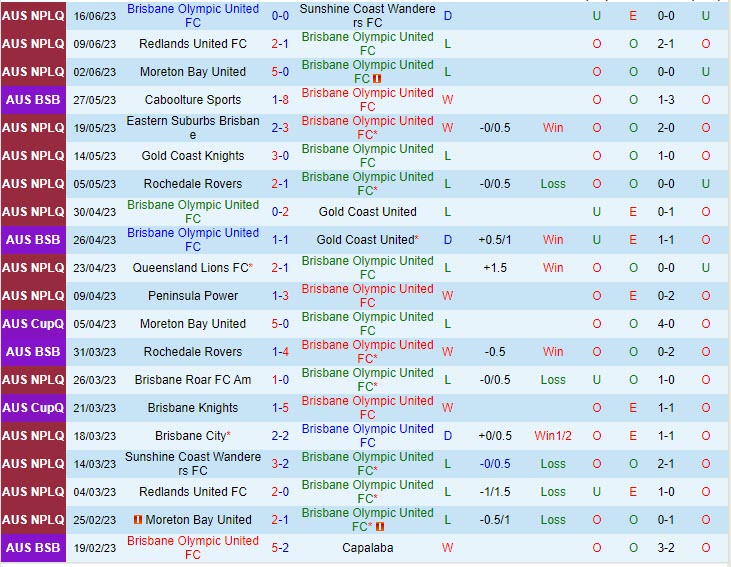
Task: Select handicap -0.5 on 31/03/23
Action: point(495,352)
